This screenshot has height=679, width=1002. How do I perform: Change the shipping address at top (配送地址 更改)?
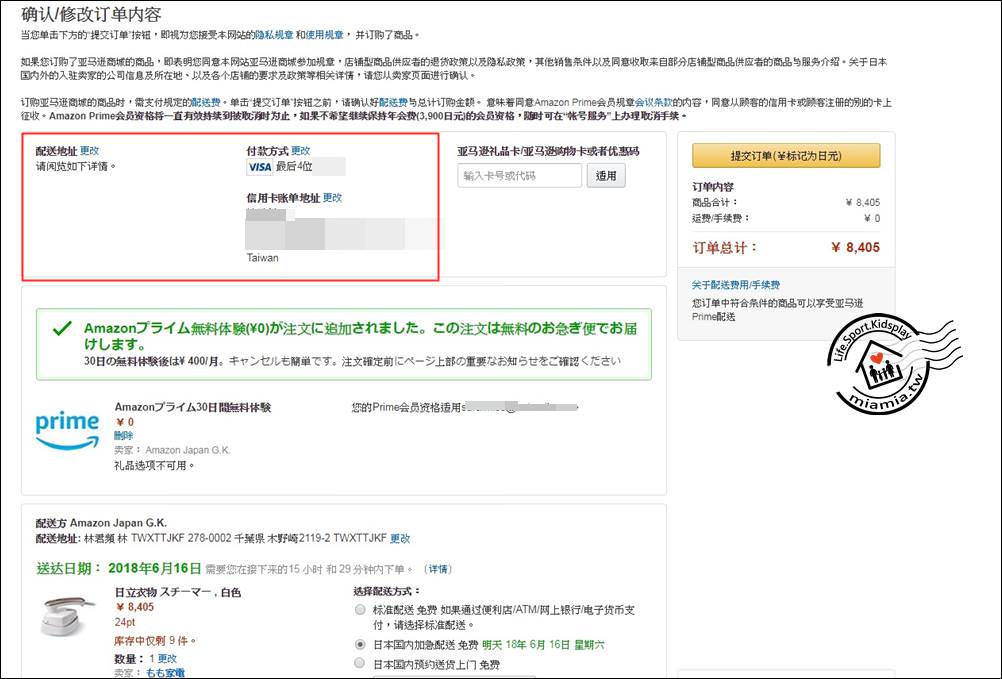pos(90,151)
